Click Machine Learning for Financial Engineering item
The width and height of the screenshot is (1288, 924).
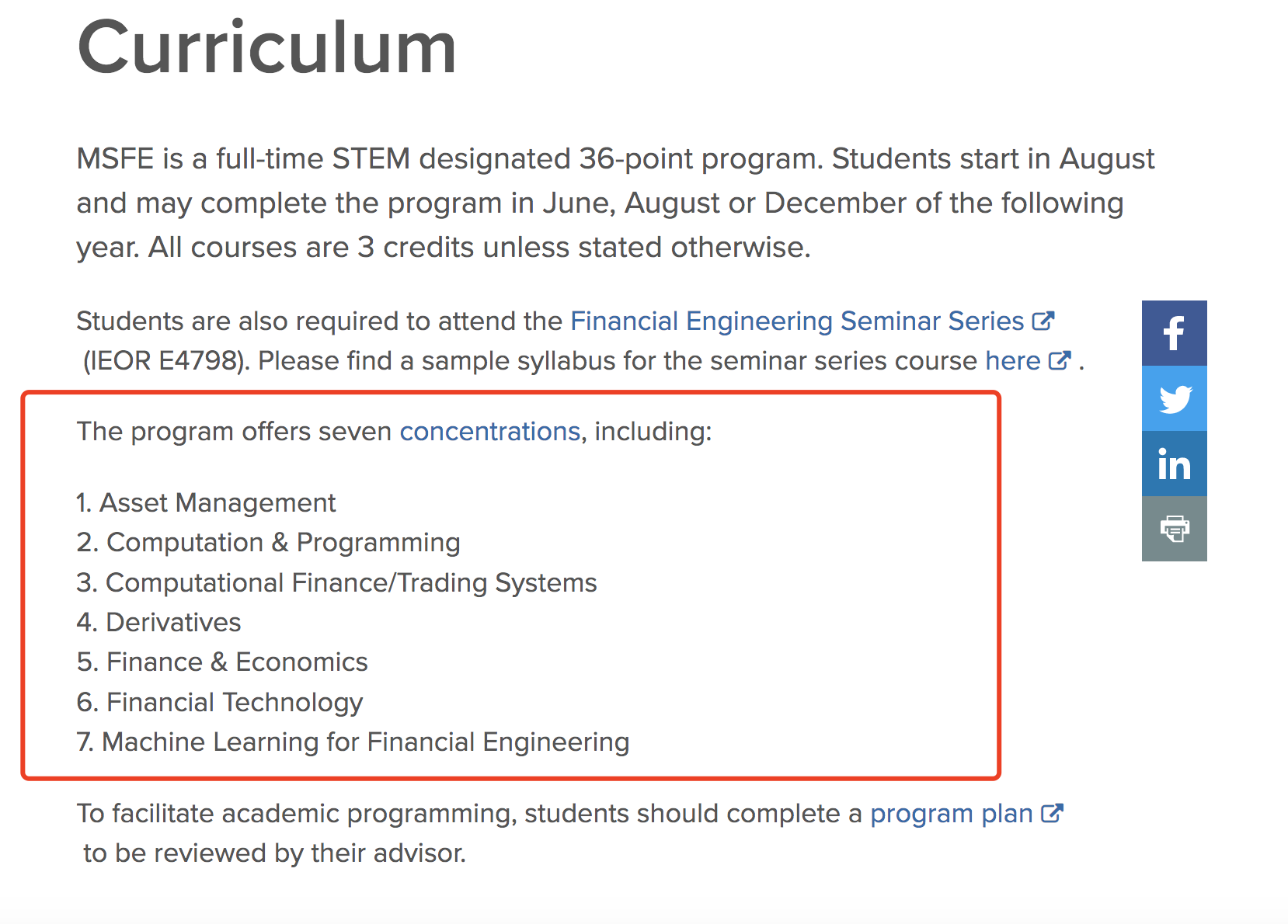pos(353,742)
